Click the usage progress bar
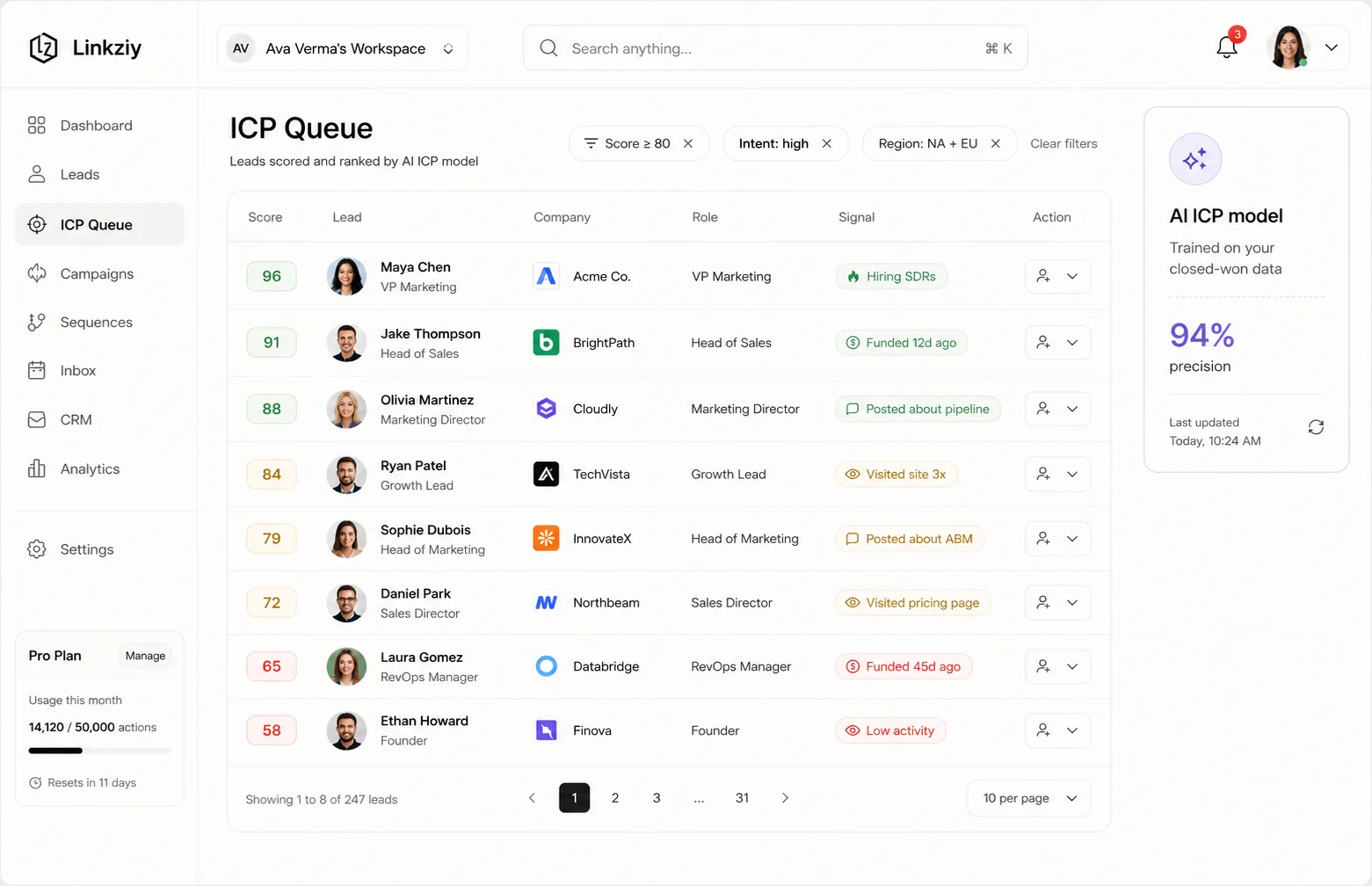1372x886 pixels. coord(99,751)
